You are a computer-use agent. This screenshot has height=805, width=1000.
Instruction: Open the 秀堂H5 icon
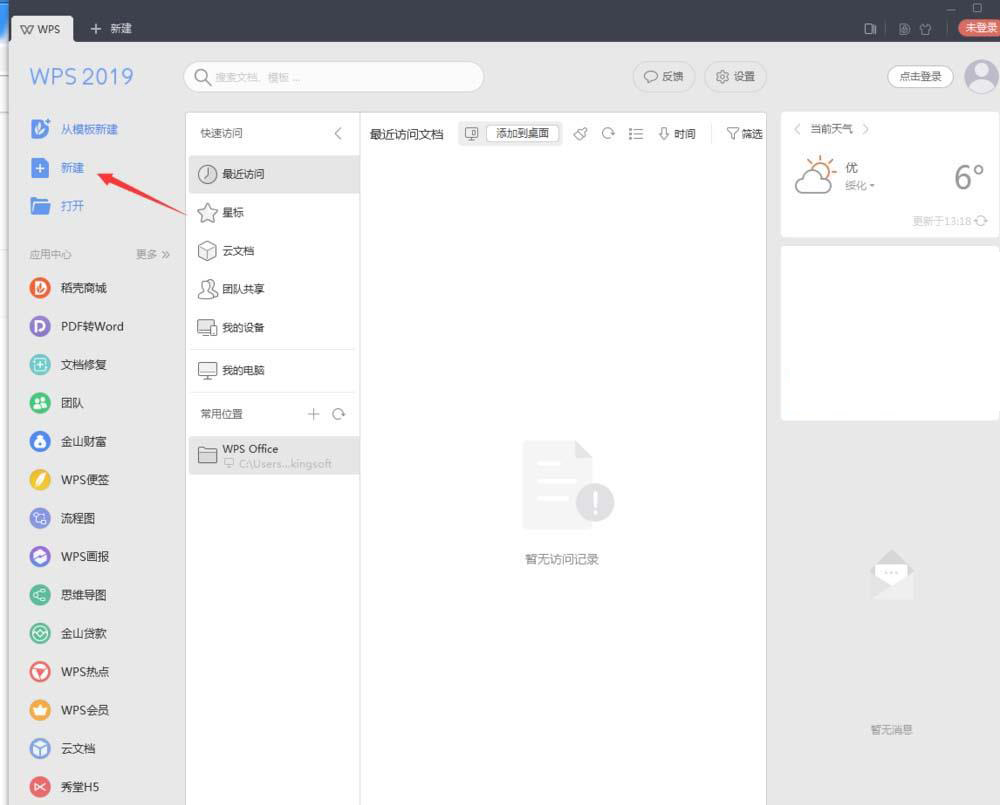point(40,787)
